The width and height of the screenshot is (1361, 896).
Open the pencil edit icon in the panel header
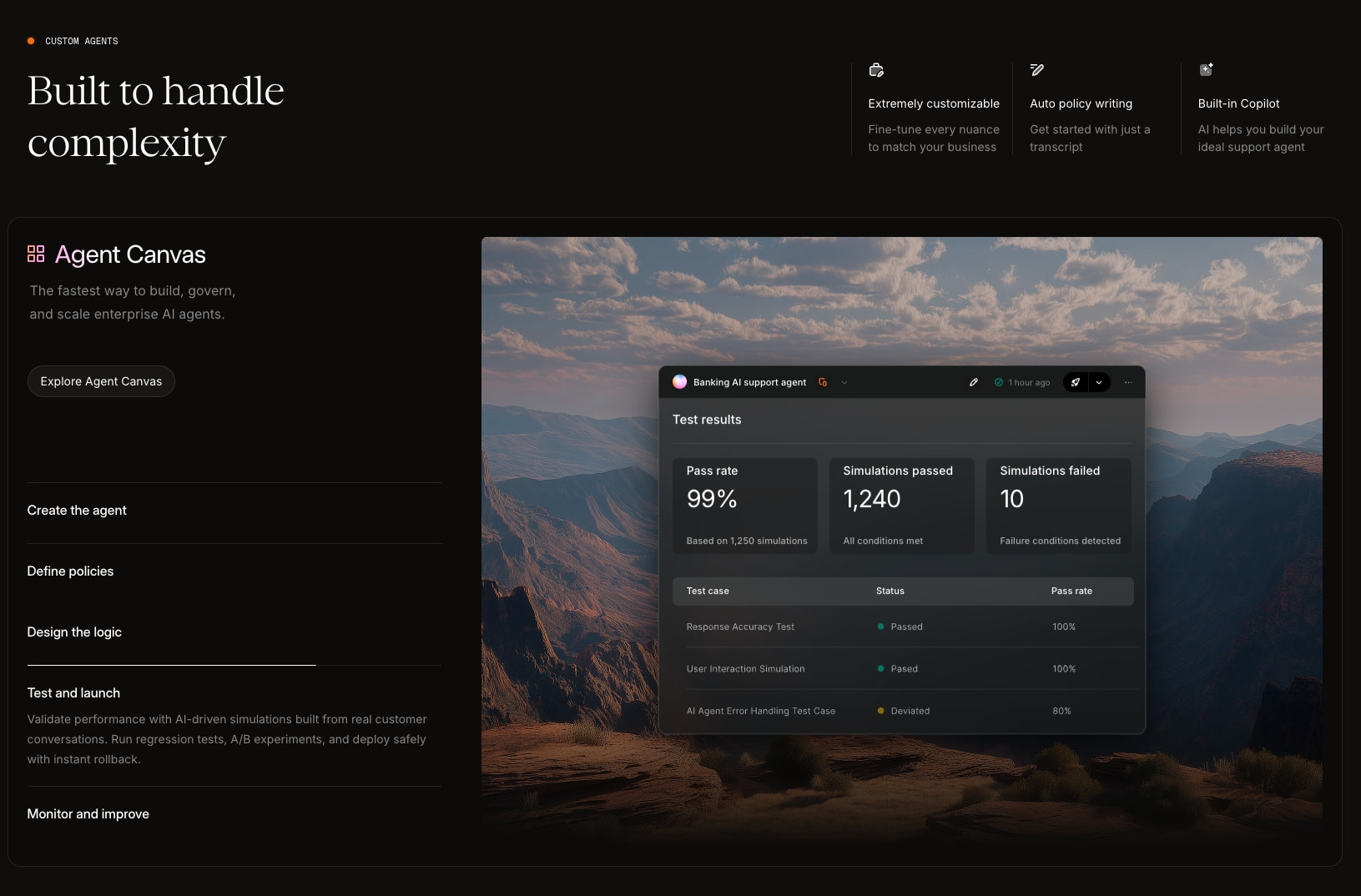pyautogui.click(x=973, y=382)
